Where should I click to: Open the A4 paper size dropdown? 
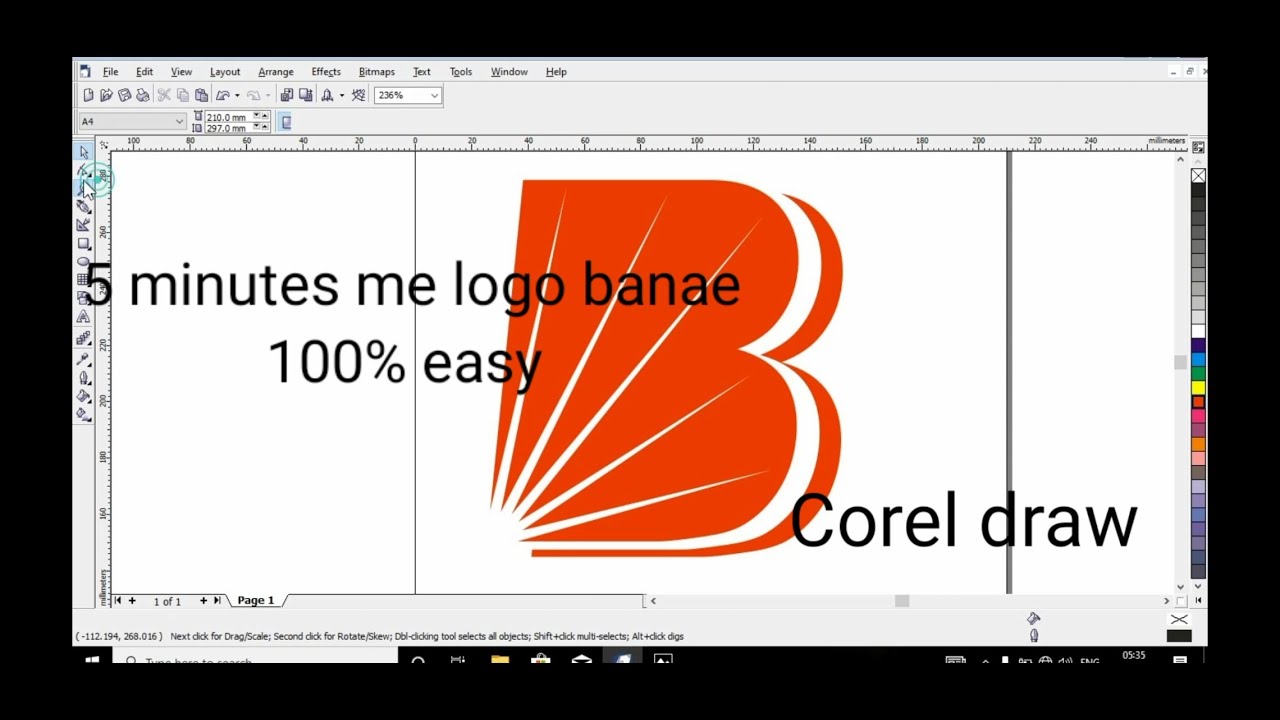pyautogui.click(x=179, y=122)
